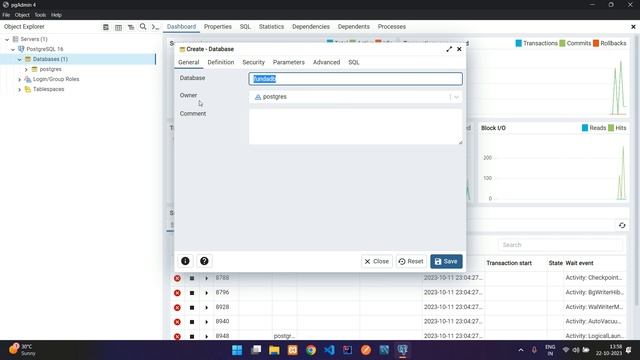Collapse the PostgreSQL 16 node
The width and height of the screenshot is (640, 360).
click(x=13, y=49)
